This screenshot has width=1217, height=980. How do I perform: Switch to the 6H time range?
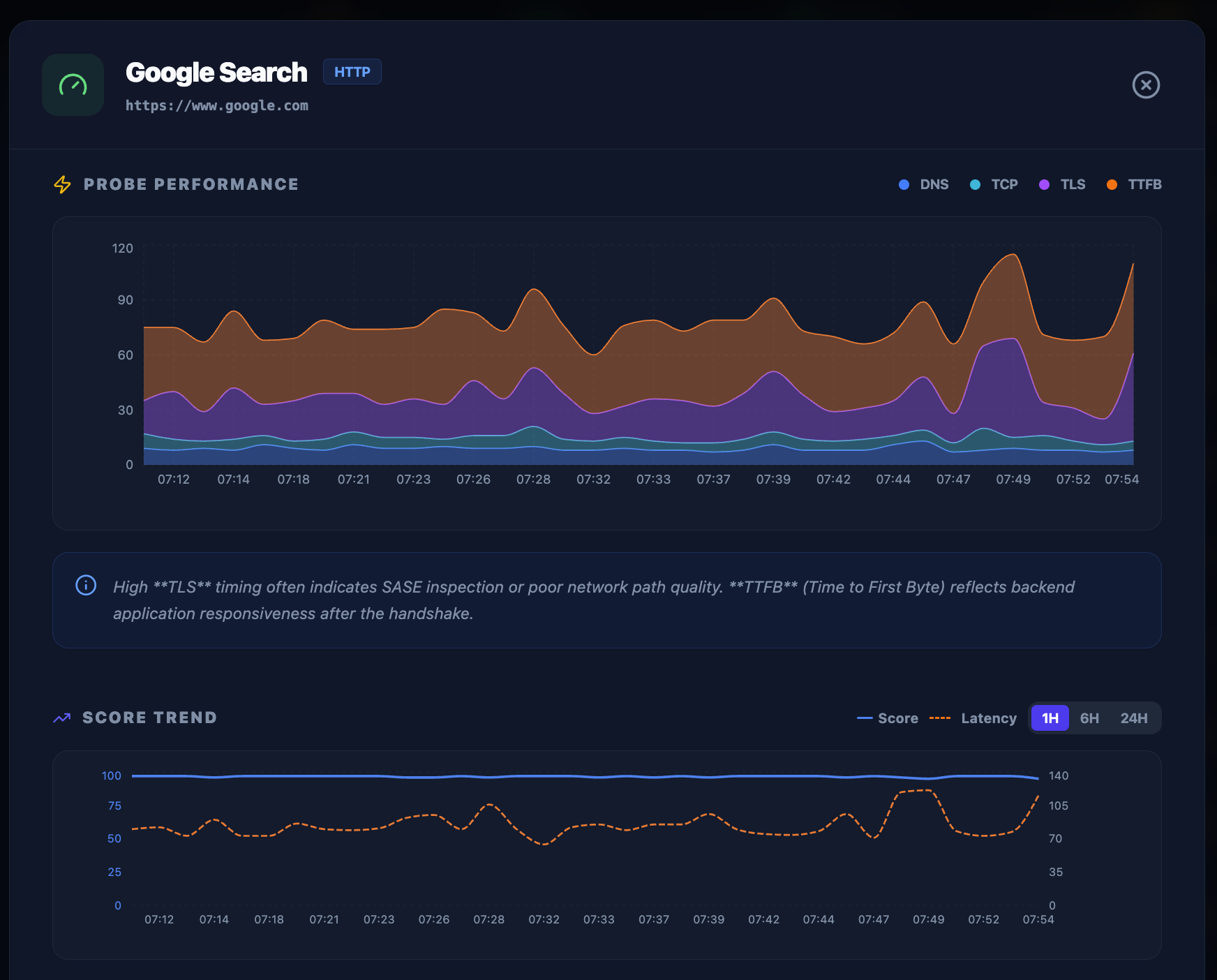(x=1089, y=718)
